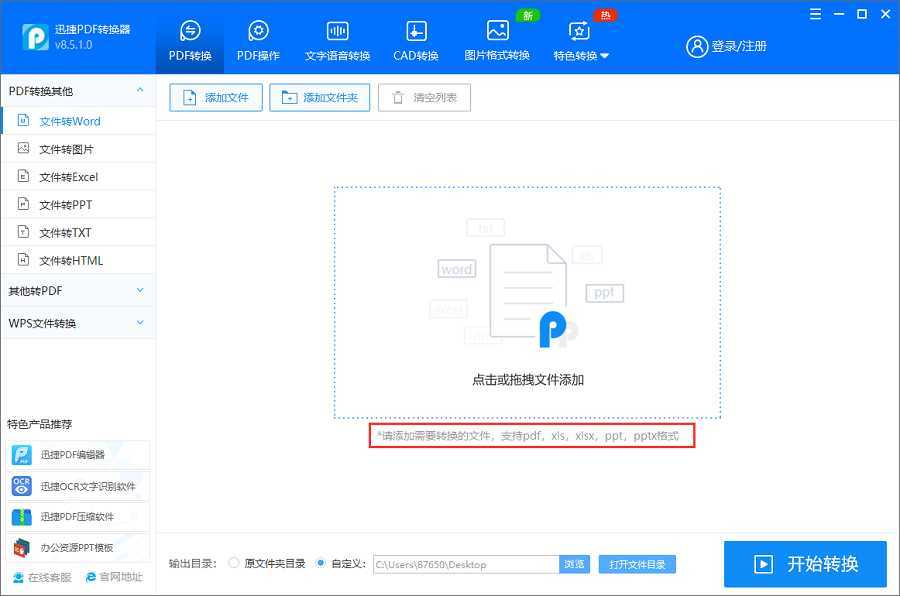The image size is (900, 596).
Task: Click the 登录/注册 account icon
Action: [x=697, y=47]
